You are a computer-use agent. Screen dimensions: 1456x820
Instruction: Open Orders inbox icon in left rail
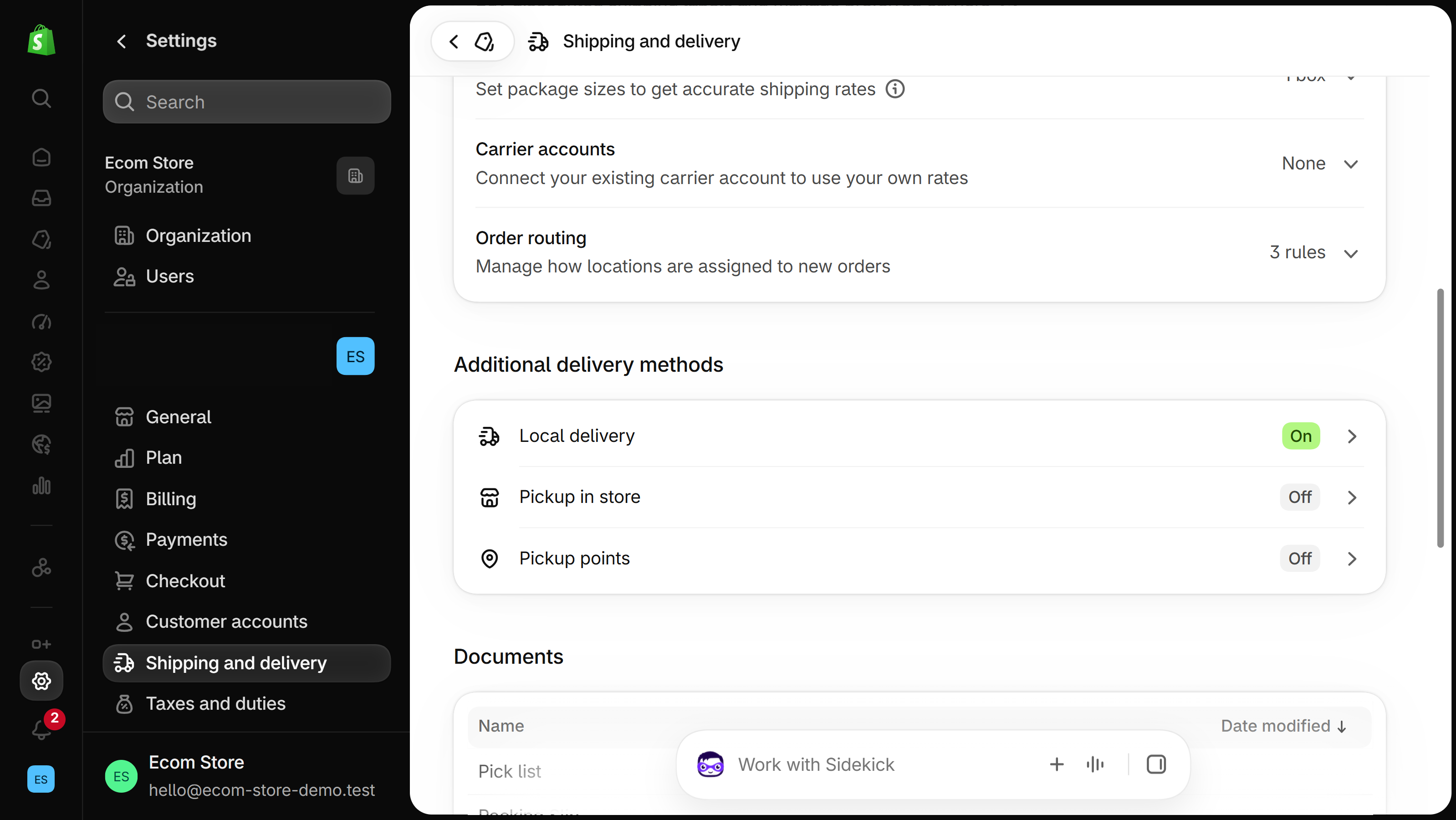(x=41, y=198)
